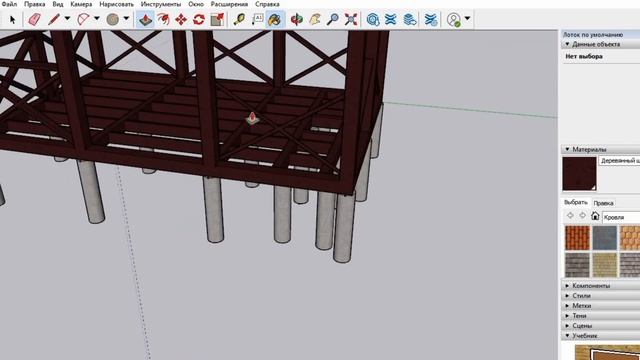Choose the Text label tool
Screen dimensions: 640x360
[x=257, y=19]
